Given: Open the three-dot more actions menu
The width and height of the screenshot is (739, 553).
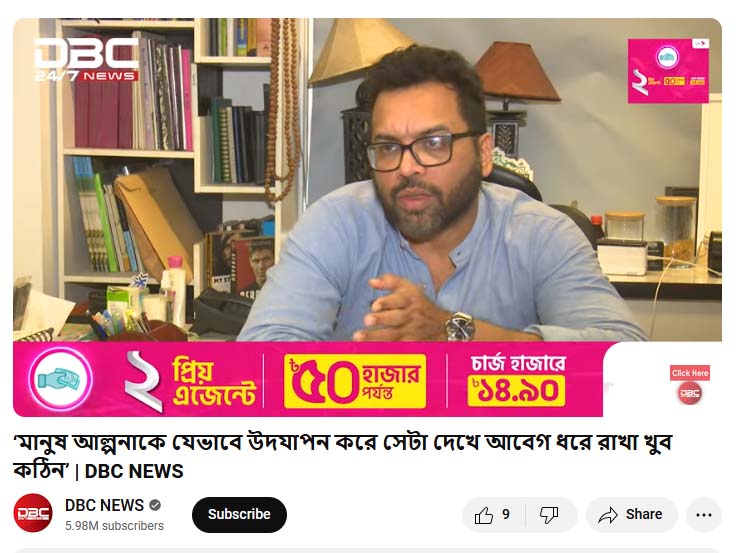Looking at the screenshot, I should [x=704, y=515].
